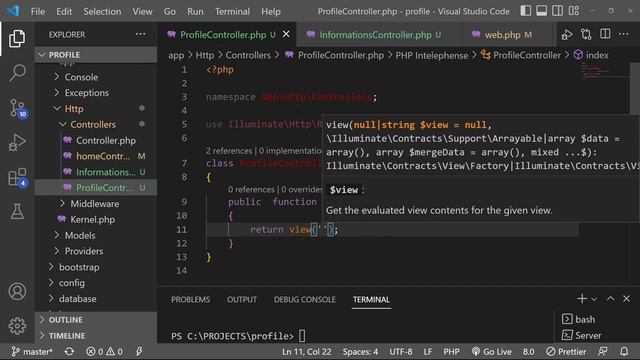Toggle panel layout icon in title bar
This screenshot has width=640, height=360.
click(541, 11)
